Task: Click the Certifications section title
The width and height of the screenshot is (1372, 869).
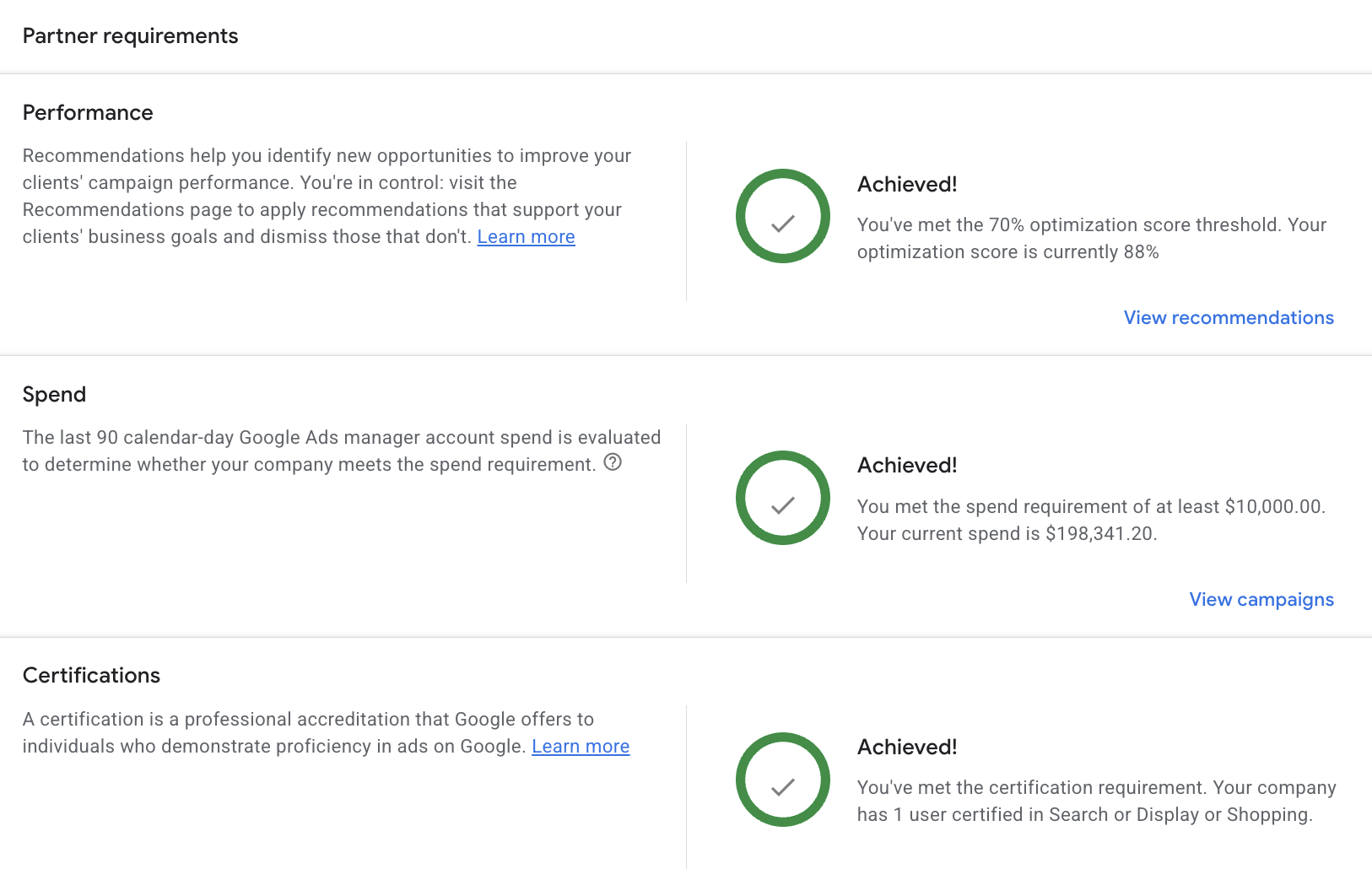Action: point(91,675)
